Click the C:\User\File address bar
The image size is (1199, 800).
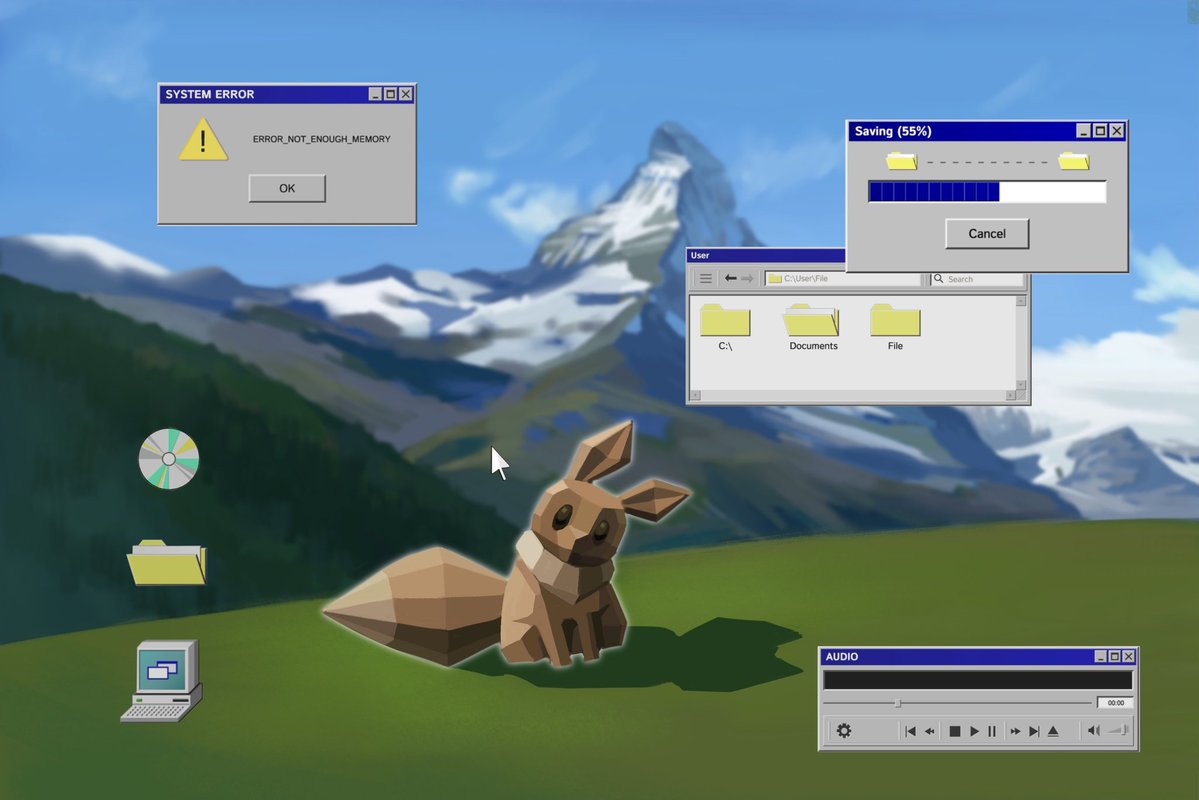coord(843,278)
